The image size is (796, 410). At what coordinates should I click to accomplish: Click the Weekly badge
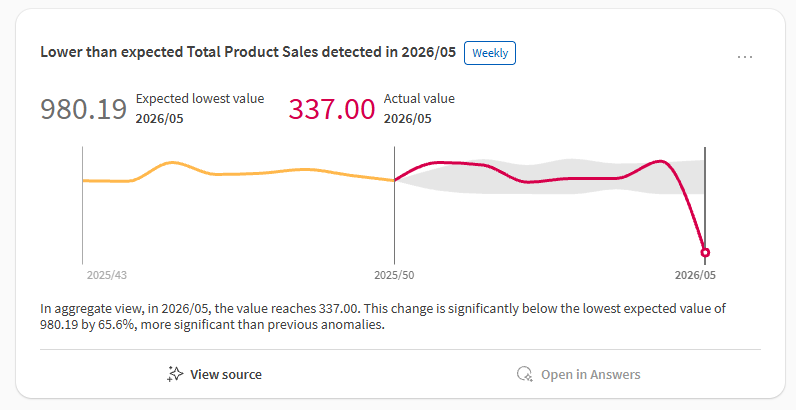click(x=490, y=53)
